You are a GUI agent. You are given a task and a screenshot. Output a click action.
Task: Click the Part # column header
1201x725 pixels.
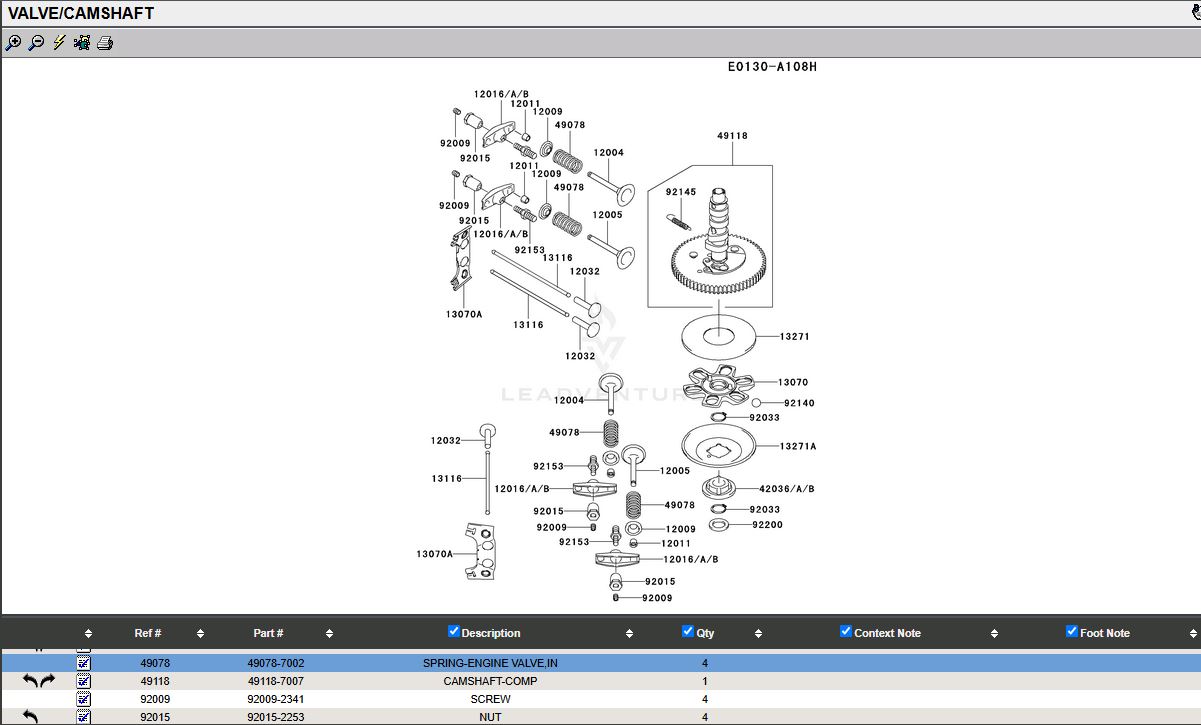(268, 633)
